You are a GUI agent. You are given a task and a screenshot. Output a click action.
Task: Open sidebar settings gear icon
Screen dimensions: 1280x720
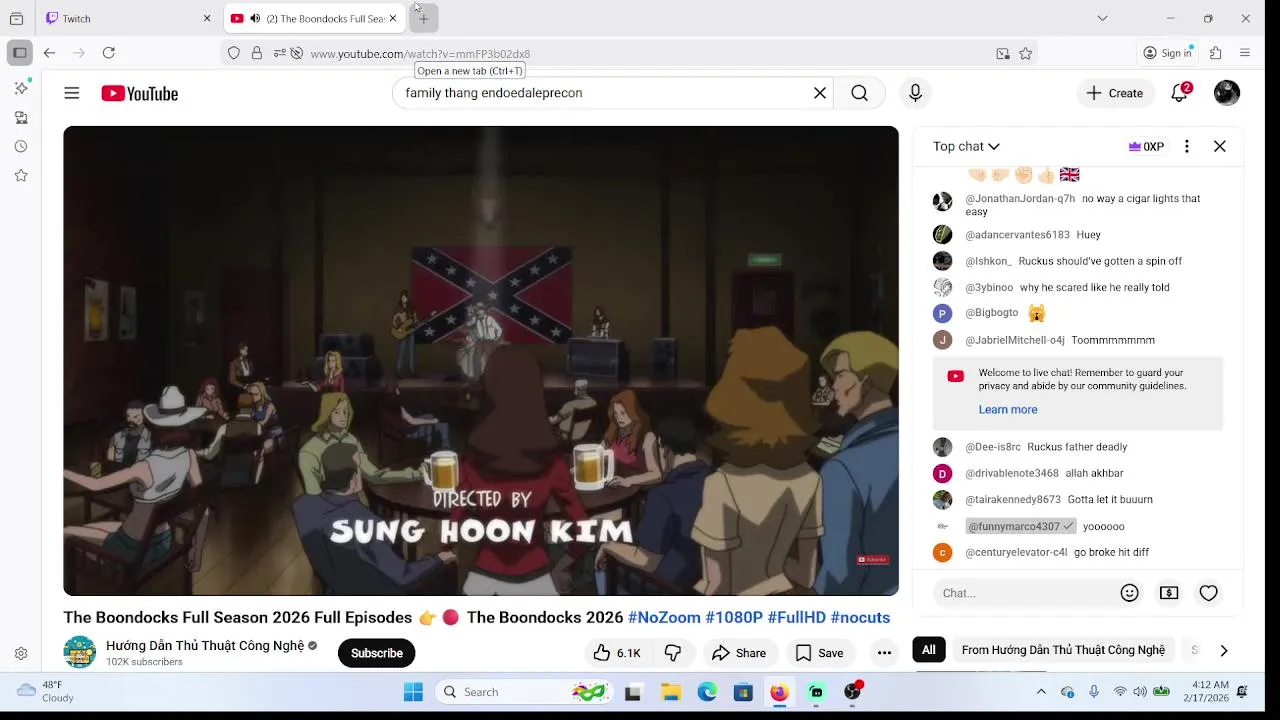tap(21, 653)
